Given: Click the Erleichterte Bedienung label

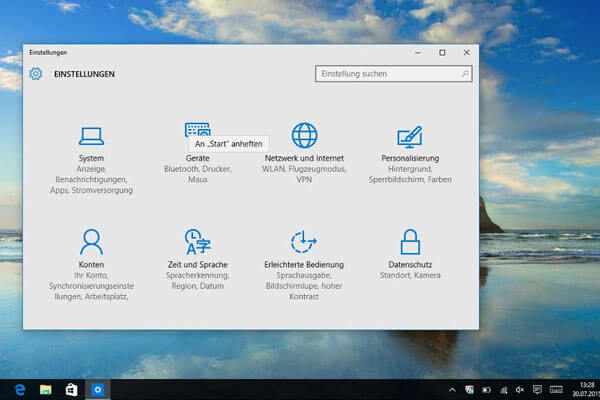Looking at the screenshot, I should point(304,264).
